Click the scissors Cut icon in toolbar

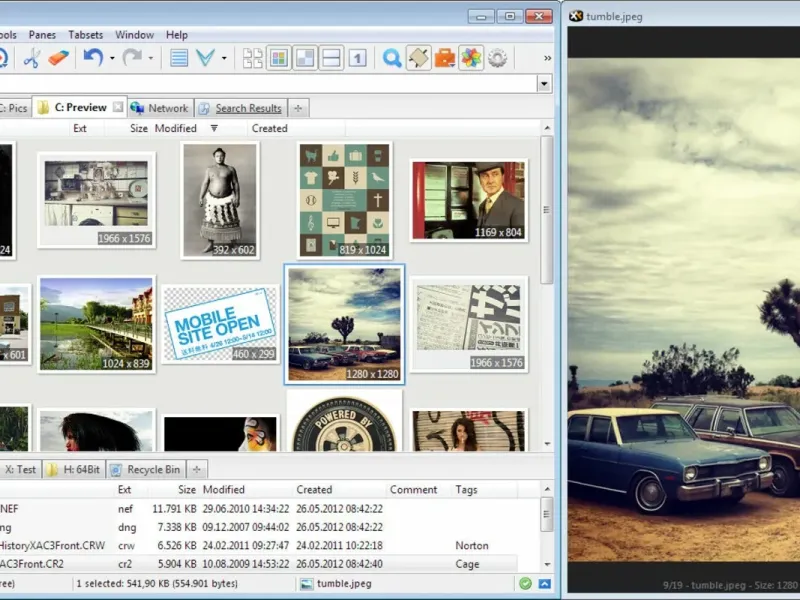pos(32,58)
